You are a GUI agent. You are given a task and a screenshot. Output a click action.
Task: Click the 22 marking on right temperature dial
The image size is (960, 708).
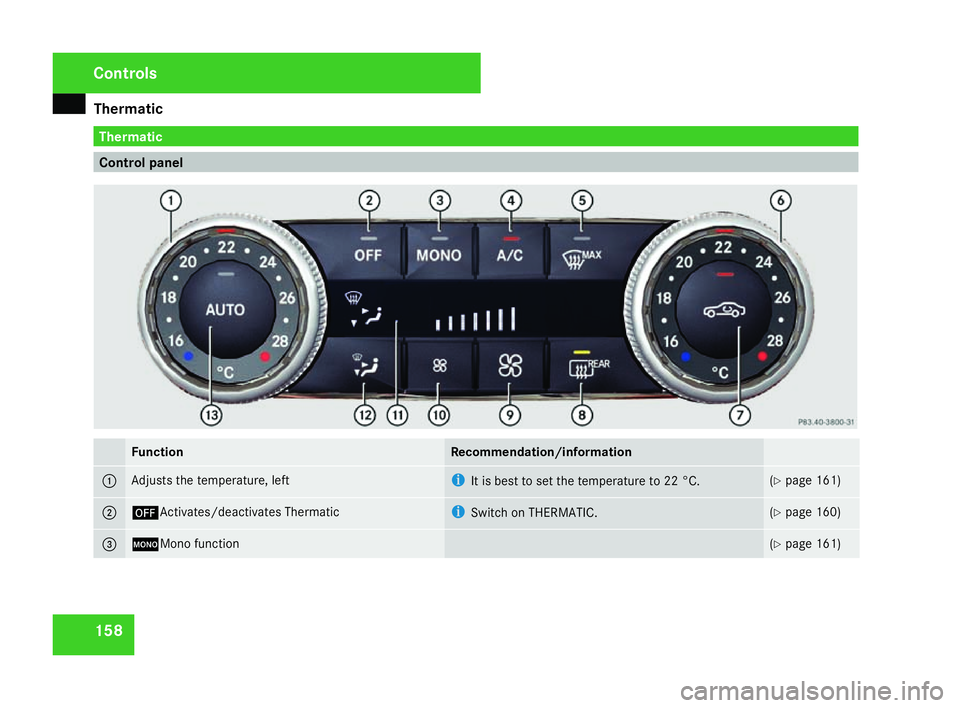pos(723,247)
